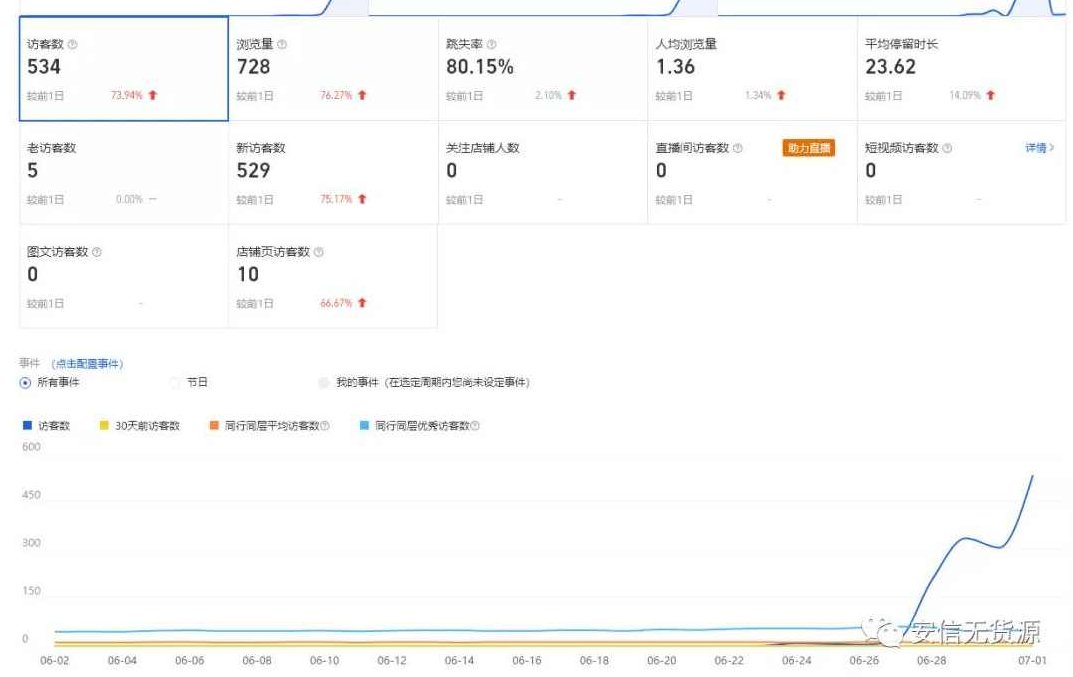Click the blue 访客数 legend swatch
Viewport: 1073px width, 677px height.
[27, 424]
